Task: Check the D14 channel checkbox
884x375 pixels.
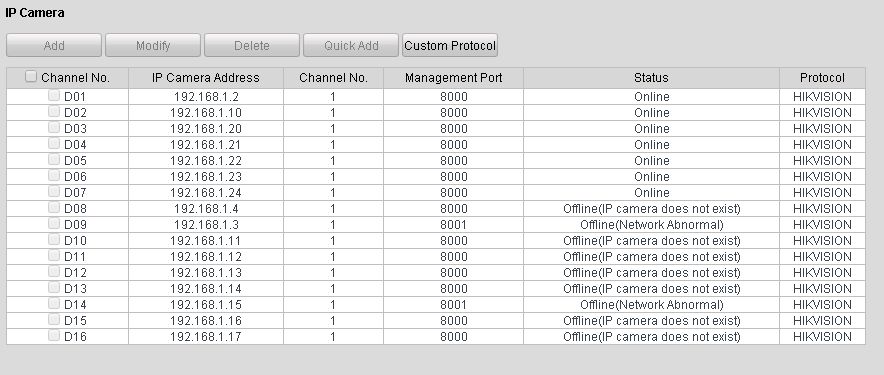Action: click(54, 304)
